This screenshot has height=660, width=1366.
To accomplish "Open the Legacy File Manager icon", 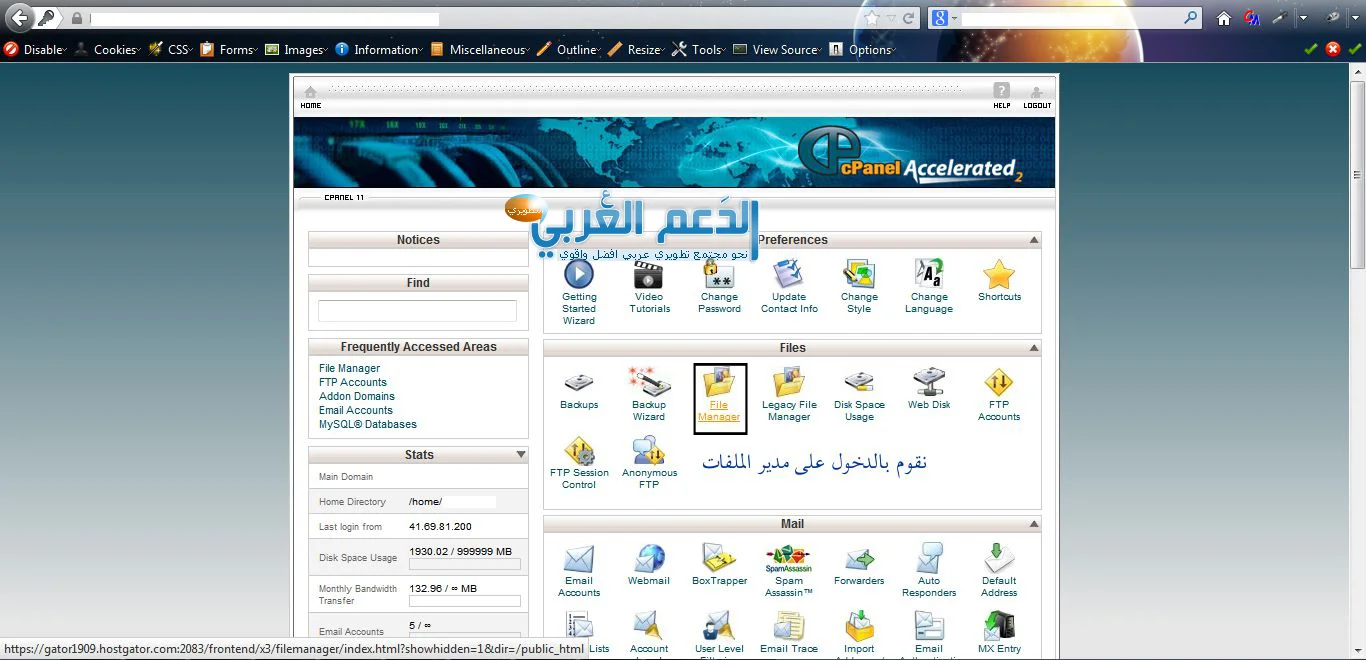I will 789,384.
